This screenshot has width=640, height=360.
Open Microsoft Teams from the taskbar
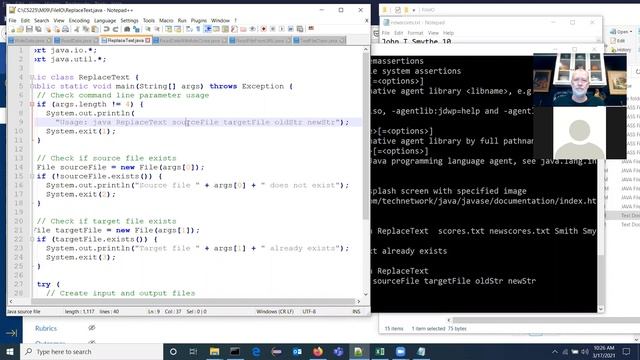[x=338, y=351]
